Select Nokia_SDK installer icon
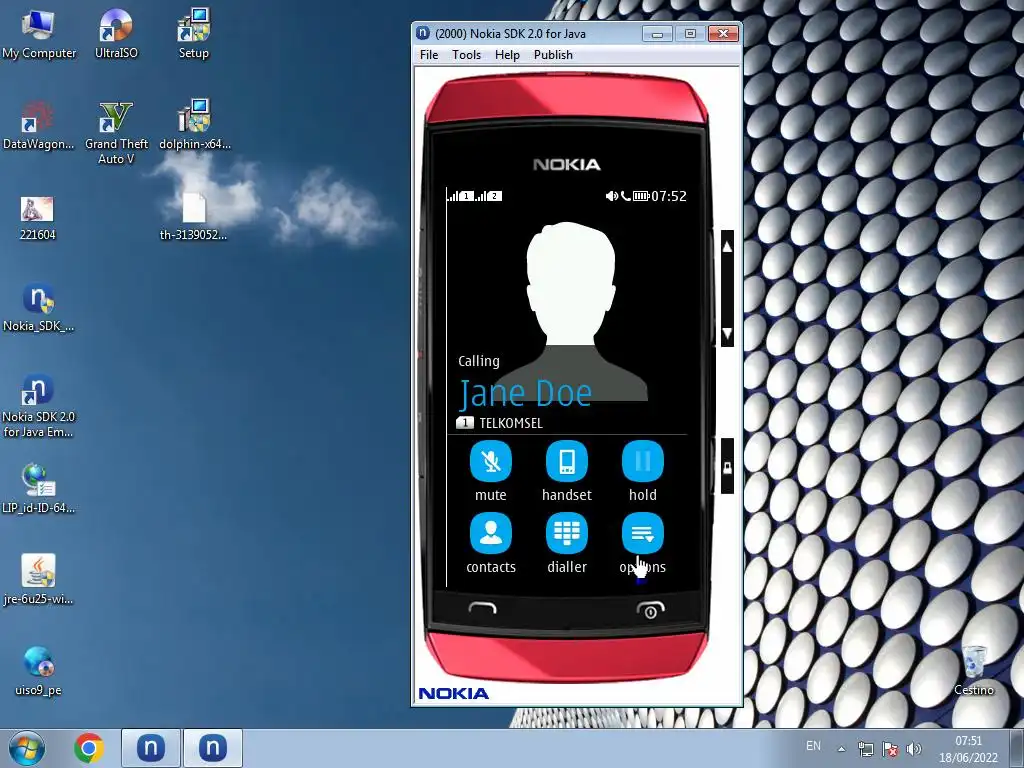1024x768 pixels. tap(38, 308)
